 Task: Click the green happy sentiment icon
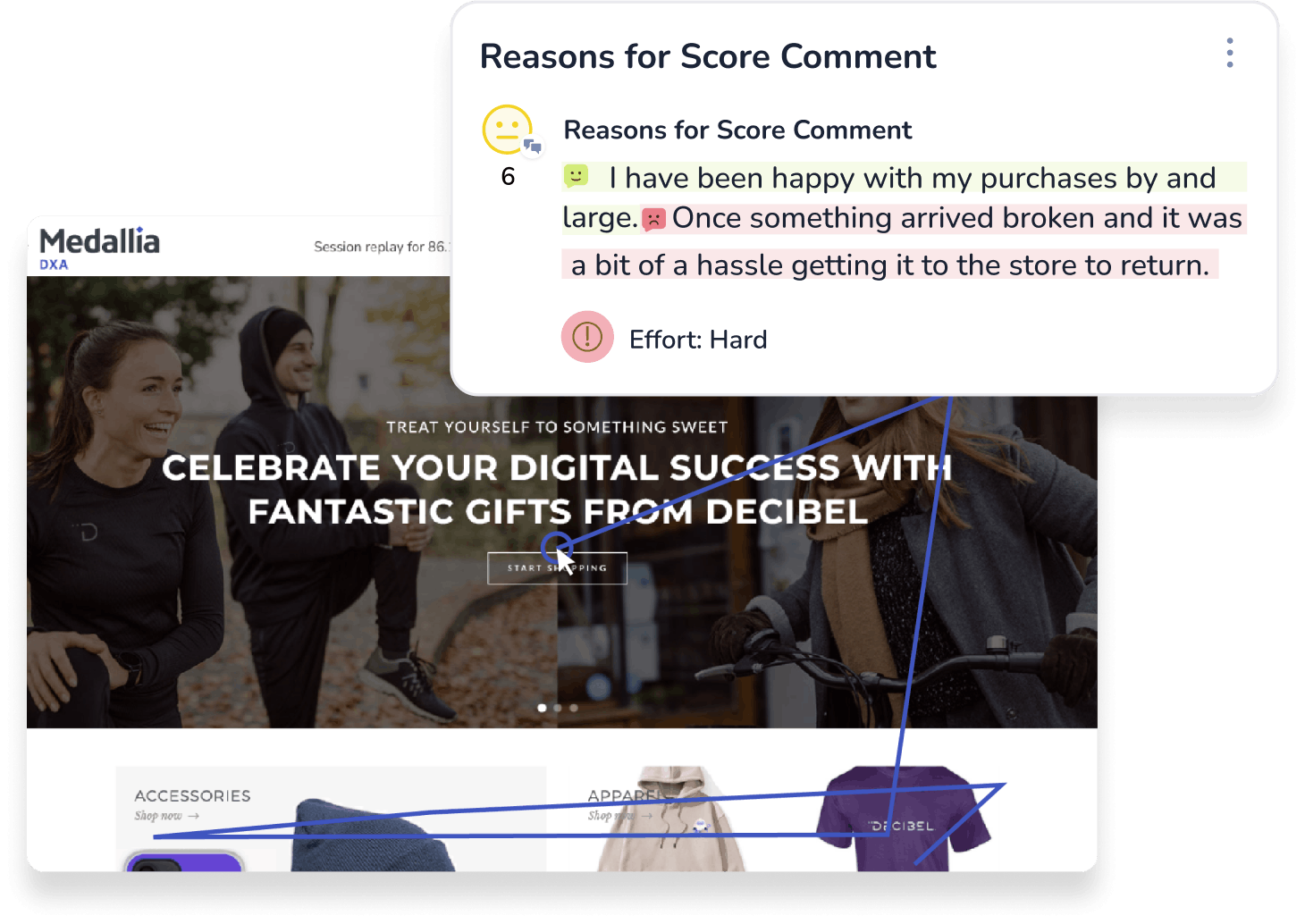coord(576,175)
